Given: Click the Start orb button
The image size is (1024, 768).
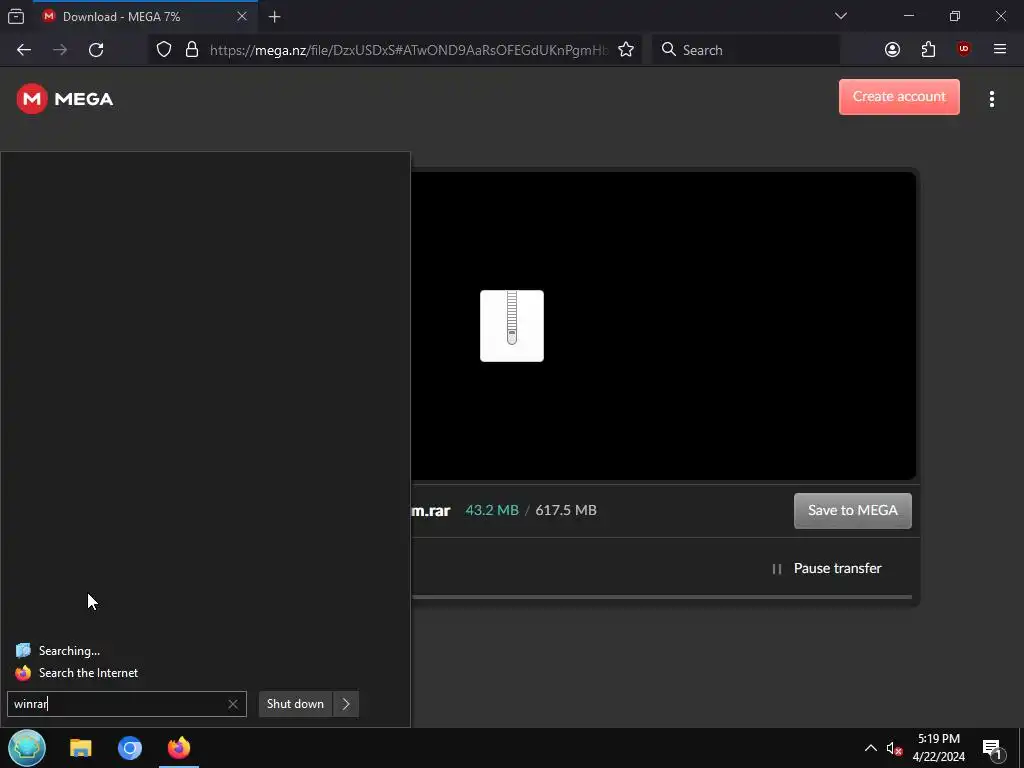Looking at the screenshot, I should pyautogui.click(x=27, y=748).
